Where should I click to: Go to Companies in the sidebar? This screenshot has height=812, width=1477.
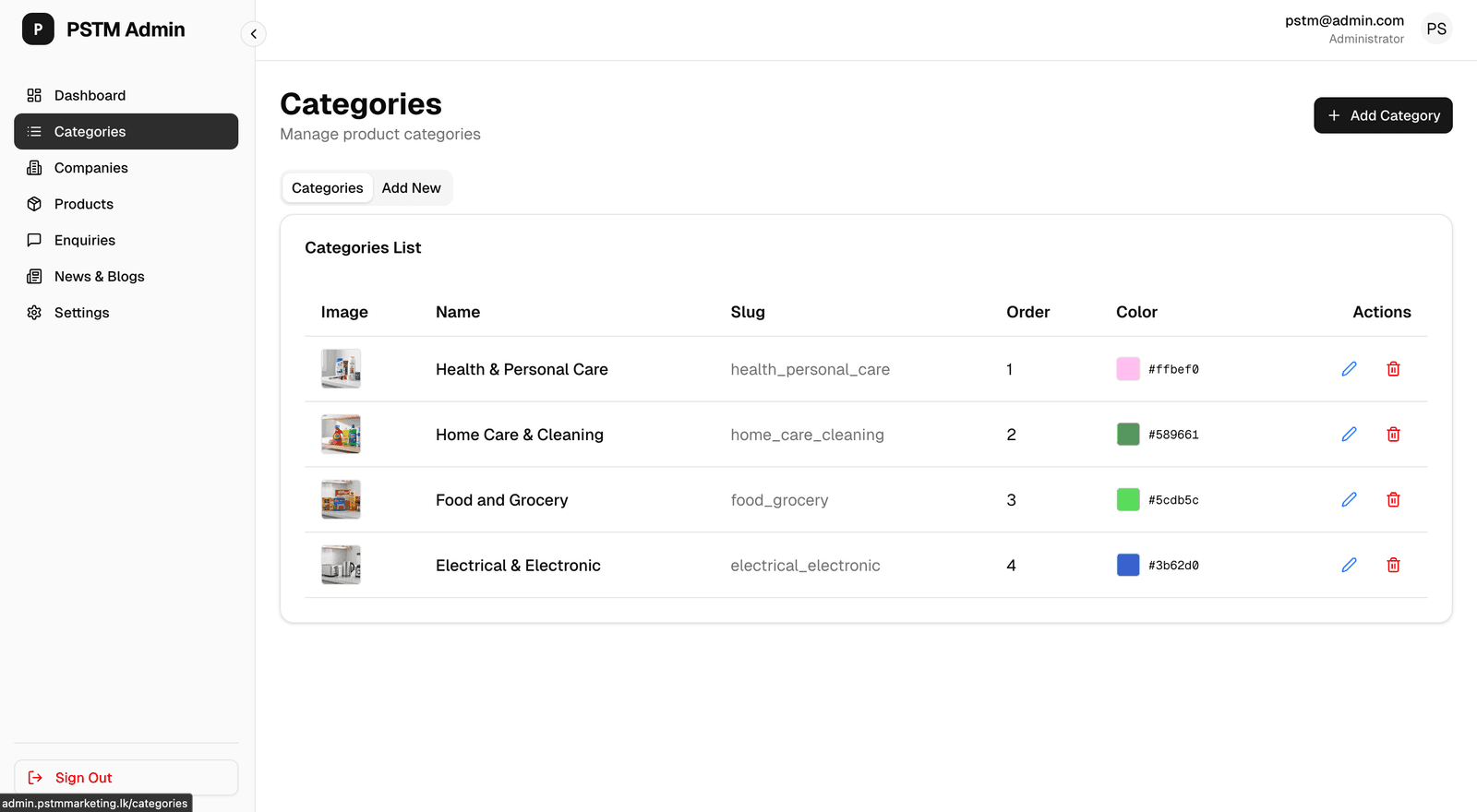pos(126,168)
